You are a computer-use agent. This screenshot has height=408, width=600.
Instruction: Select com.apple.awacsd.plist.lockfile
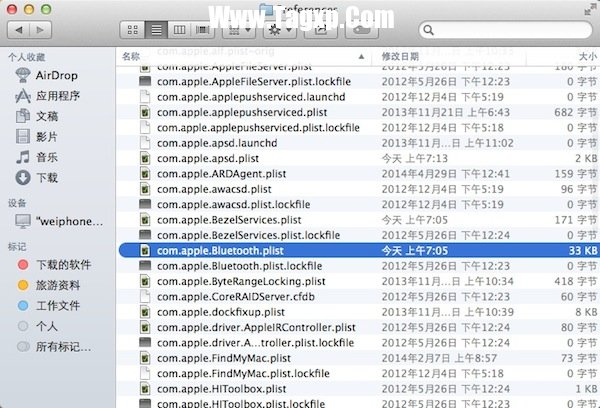pos(233,204)
